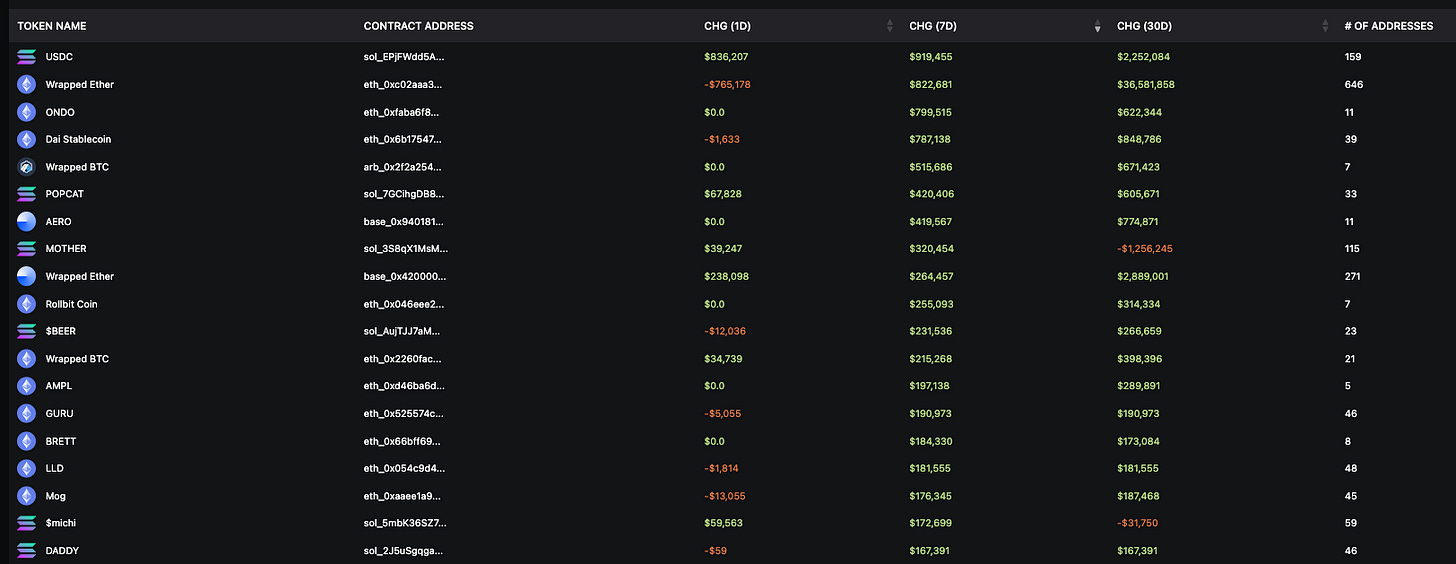Click contract address sol_7GCihgDB8...
This screenshot has height=564, width=1456.
[404, 194]
